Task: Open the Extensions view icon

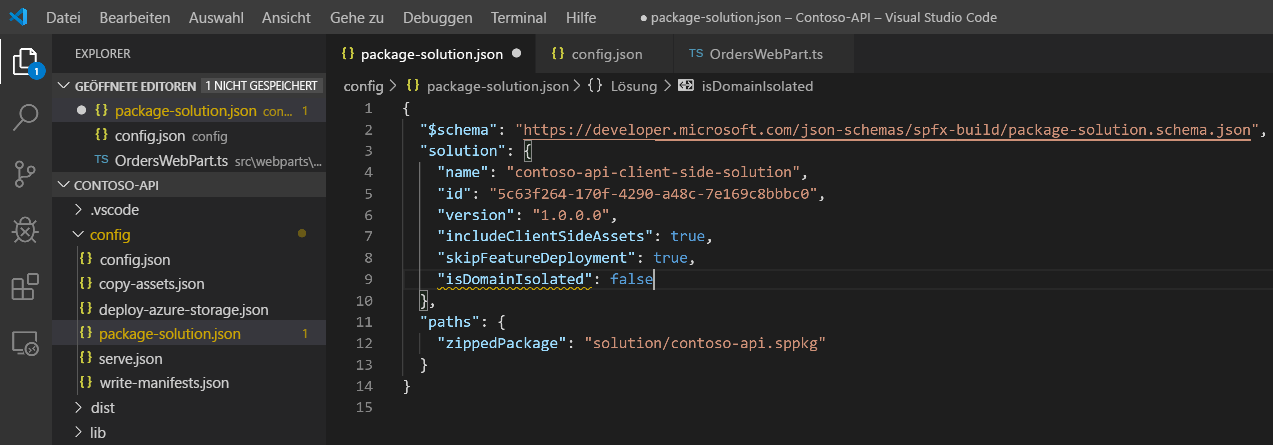Action: click(25, 287)
